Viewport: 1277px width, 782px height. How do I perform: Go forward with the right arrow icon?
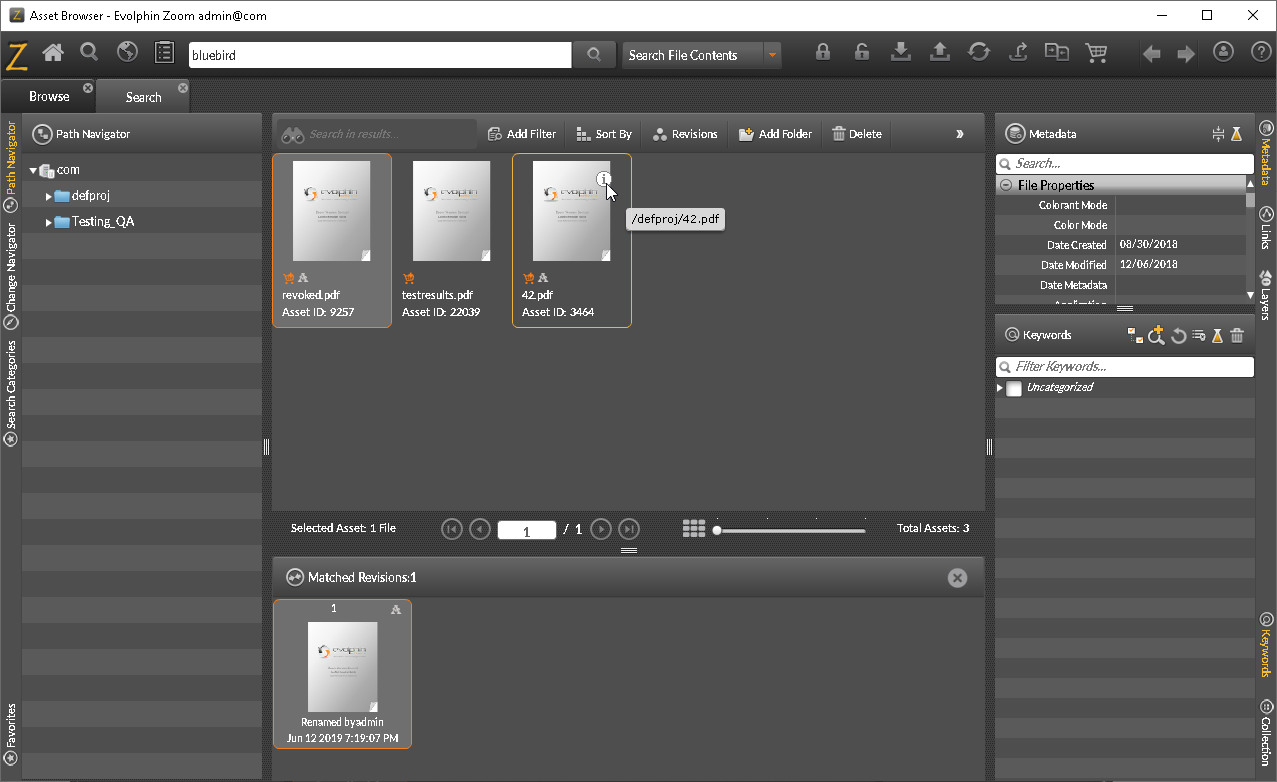[1186, 54]
